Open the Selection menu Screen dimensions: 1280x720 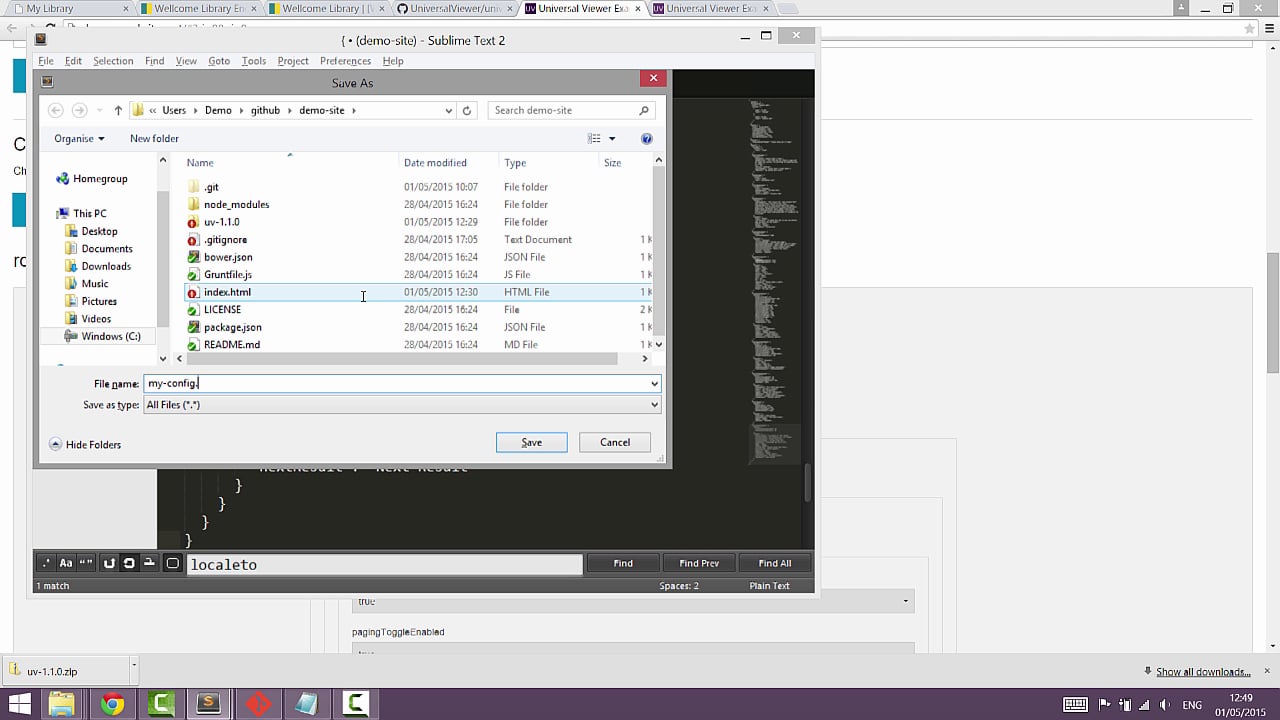click(x=113, y=61)
